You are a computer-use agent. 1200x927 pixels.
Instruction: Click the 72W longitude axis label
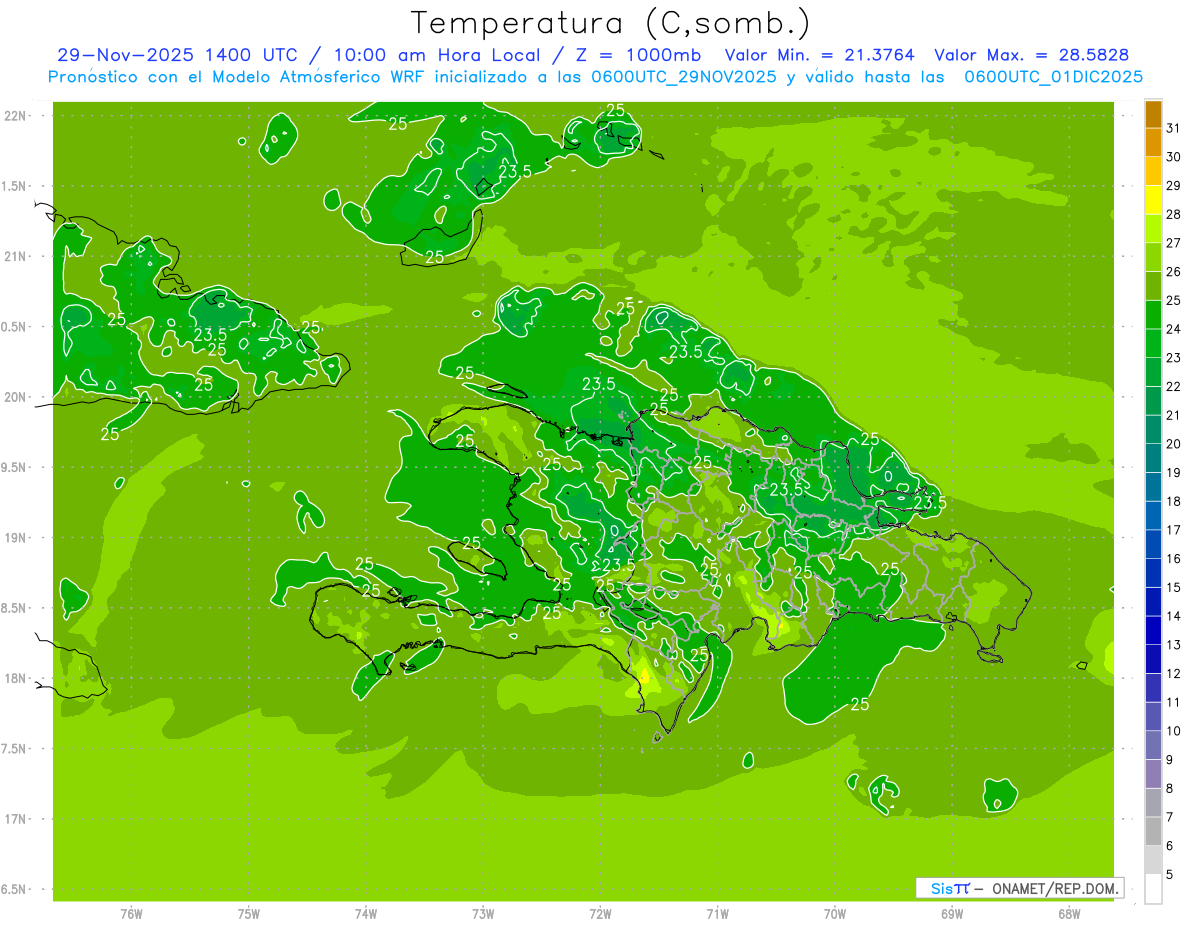click(600, 914)
